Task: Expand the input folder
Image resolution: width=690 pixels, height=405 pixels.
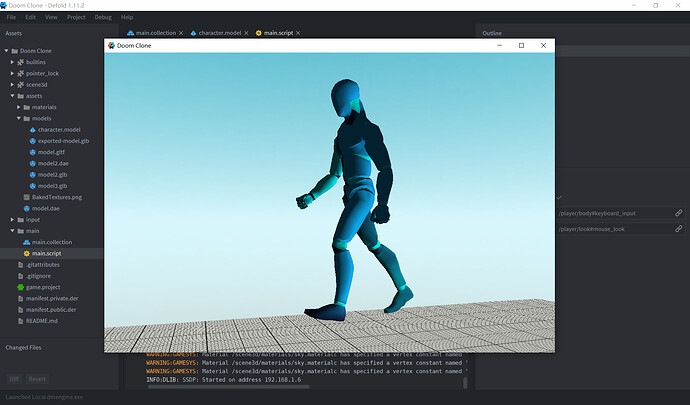Action: click(12, 219)
